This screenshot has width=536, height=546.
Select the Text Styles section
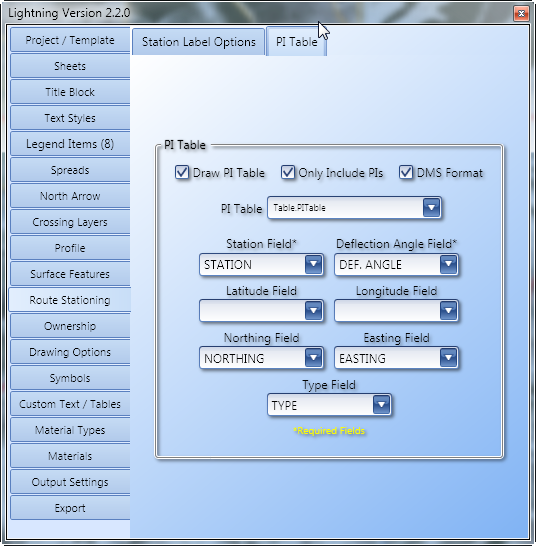point(70,118)
